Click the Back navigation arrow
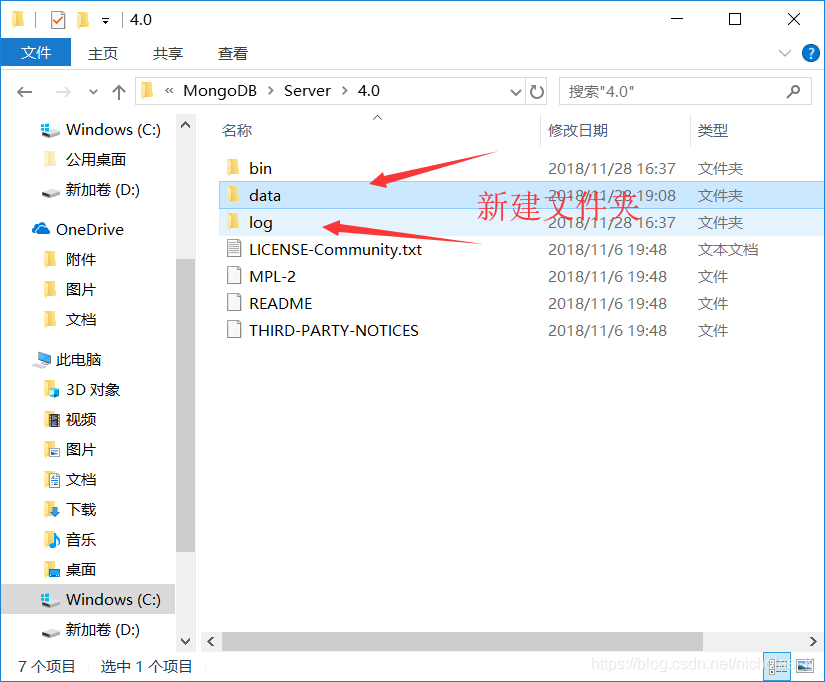Image resolution: width=825 pixels, height=682 pixels. (24, 92)
